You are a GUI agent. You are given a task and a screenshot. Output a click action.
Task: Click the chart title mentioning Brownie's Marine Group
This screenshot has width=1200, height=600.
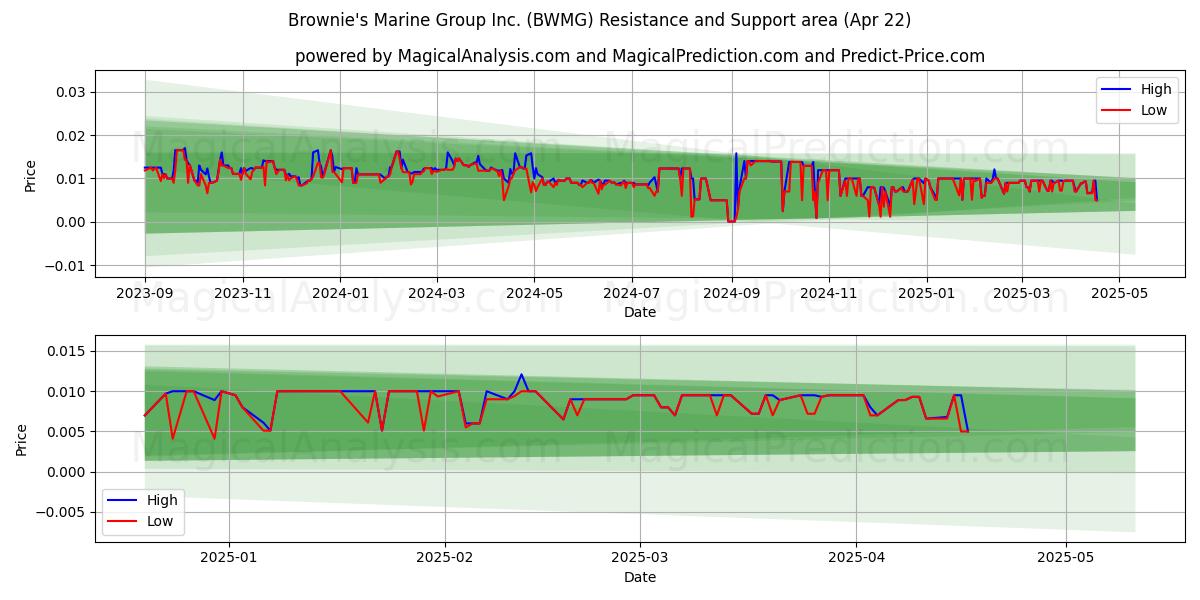coord(599,20)
